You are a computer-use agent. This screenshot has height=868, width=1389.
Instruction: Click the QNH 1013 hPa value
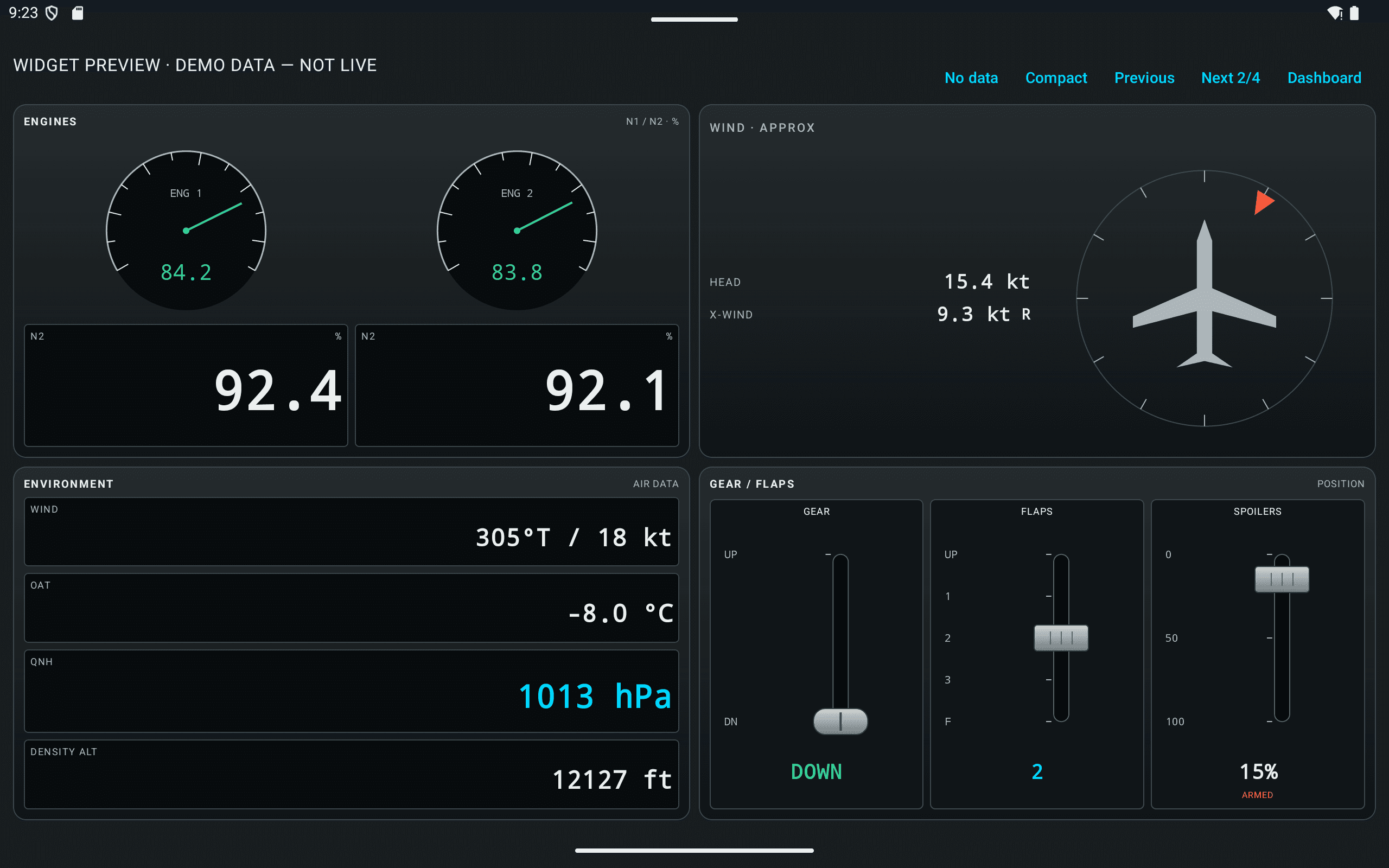(595, 696)
